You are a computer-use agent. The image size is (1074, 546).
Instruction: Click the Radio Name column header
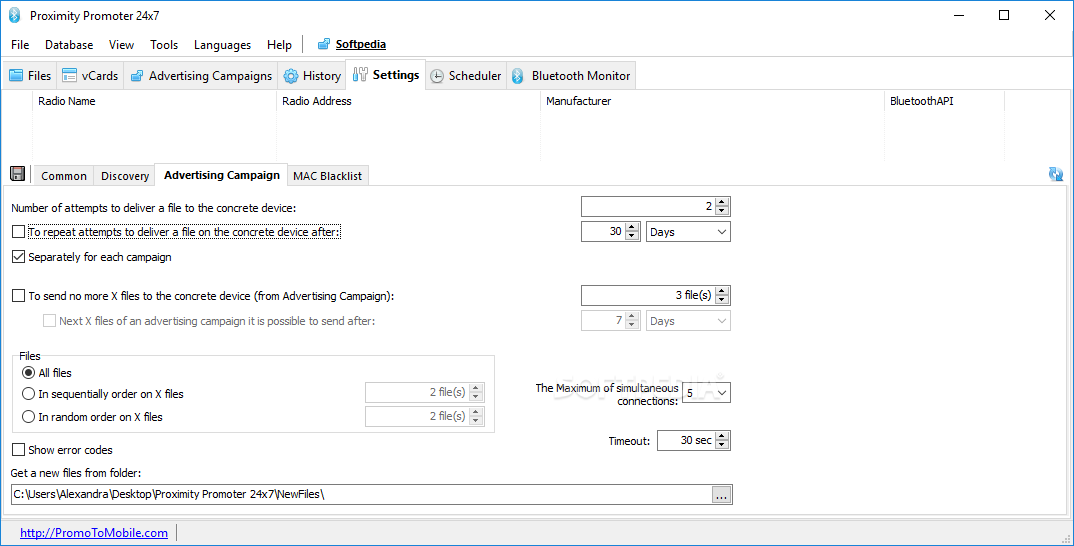click(x=154, y=101)
